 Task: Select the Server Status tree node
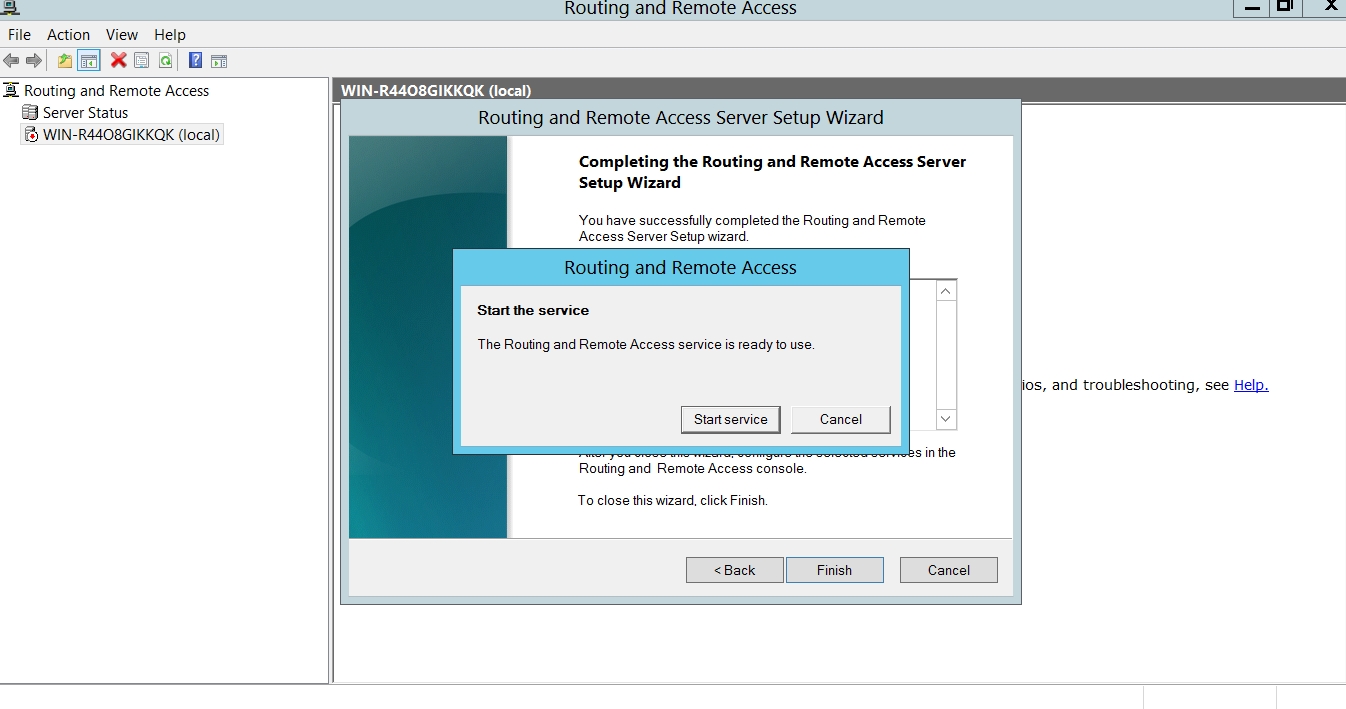(85, 113)
